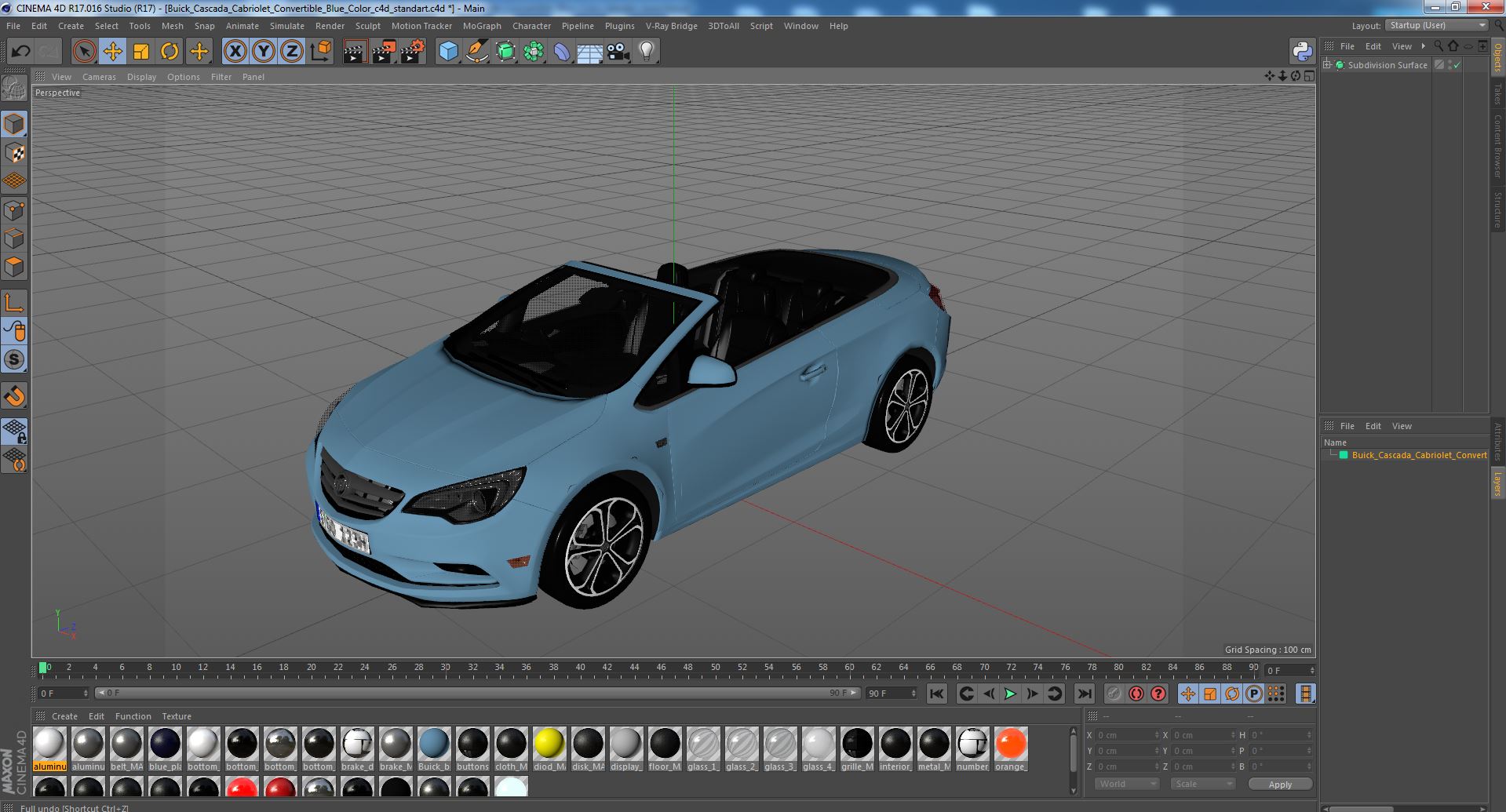Add a Light object
1506x812 pixels.
(646, 52)
